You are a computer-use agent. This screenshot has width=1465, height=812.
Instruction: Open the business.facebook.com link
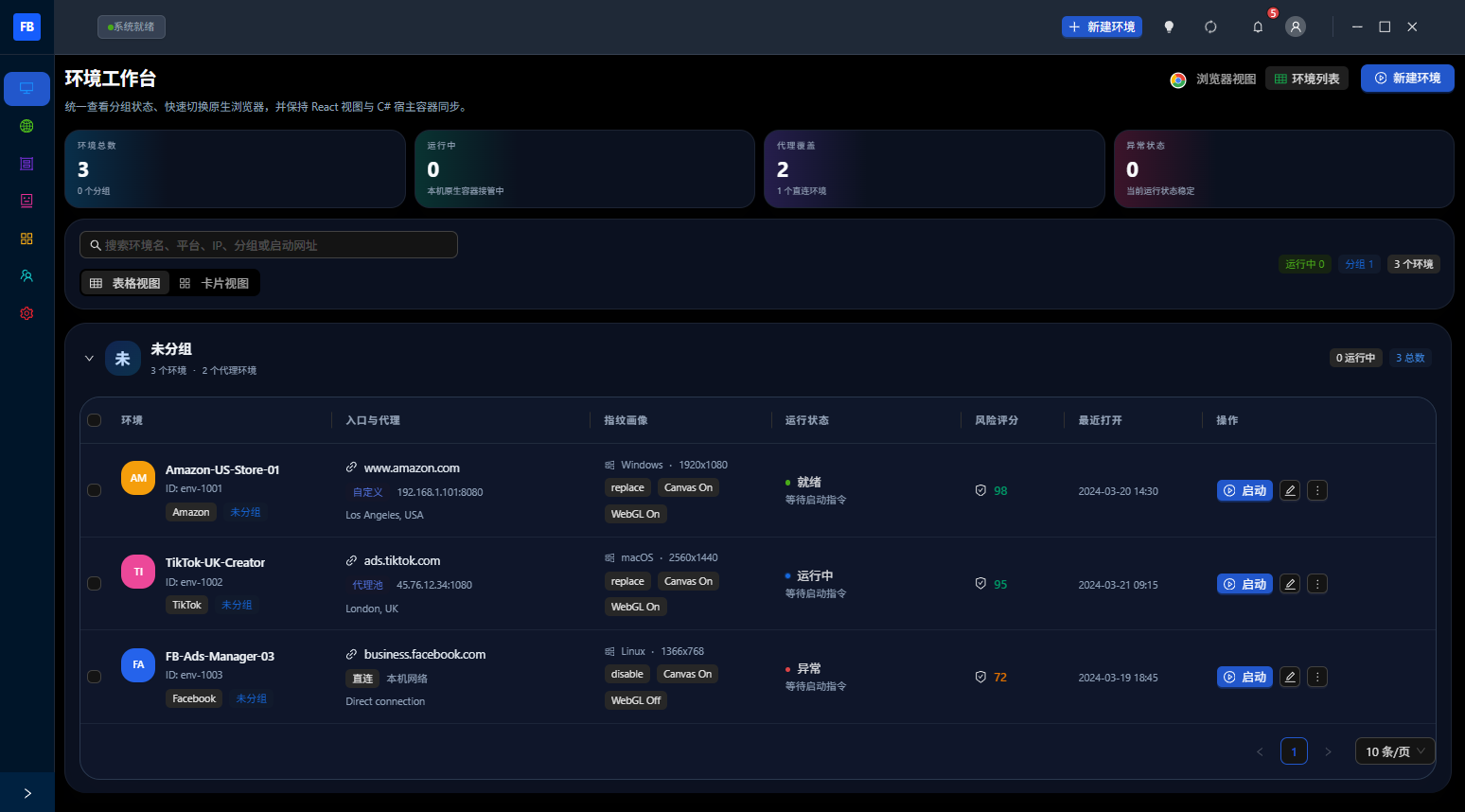425,654
